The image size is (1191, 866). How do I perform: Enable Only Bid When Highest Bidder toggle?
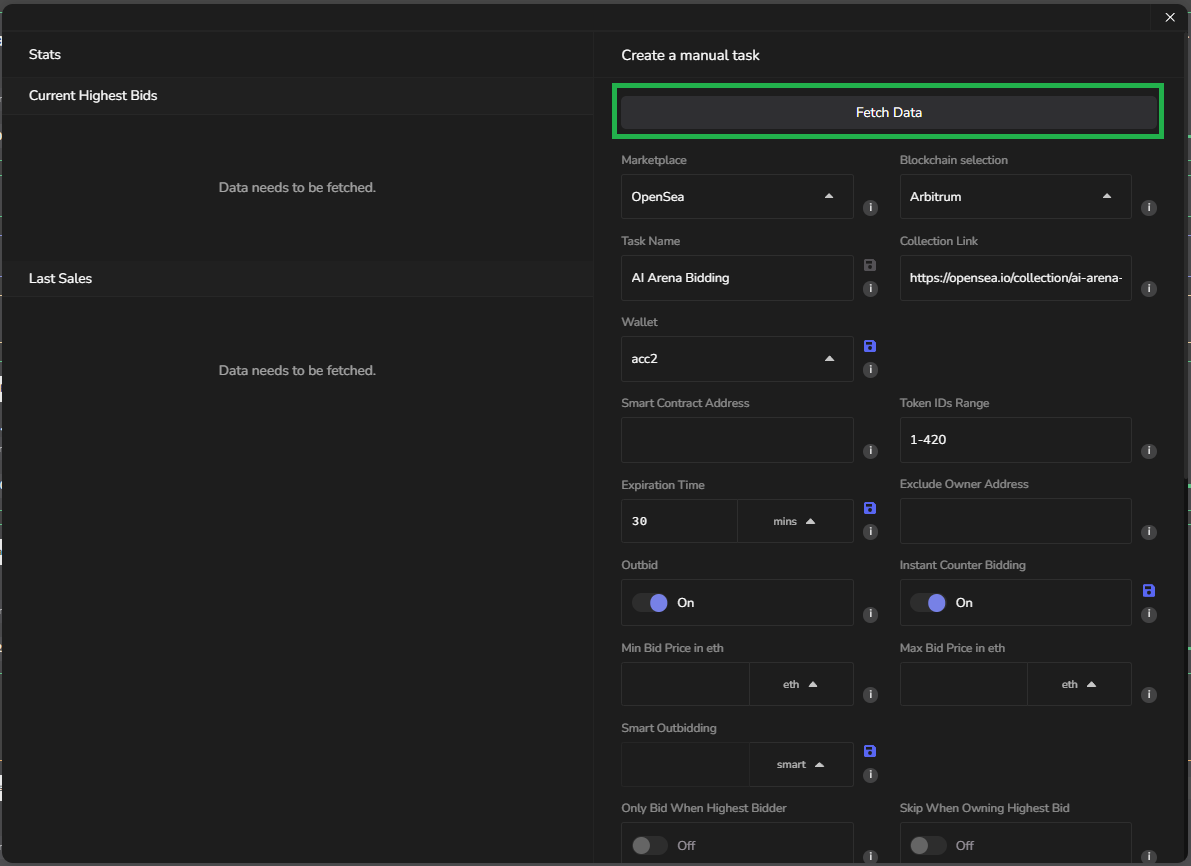coord(650,846)
